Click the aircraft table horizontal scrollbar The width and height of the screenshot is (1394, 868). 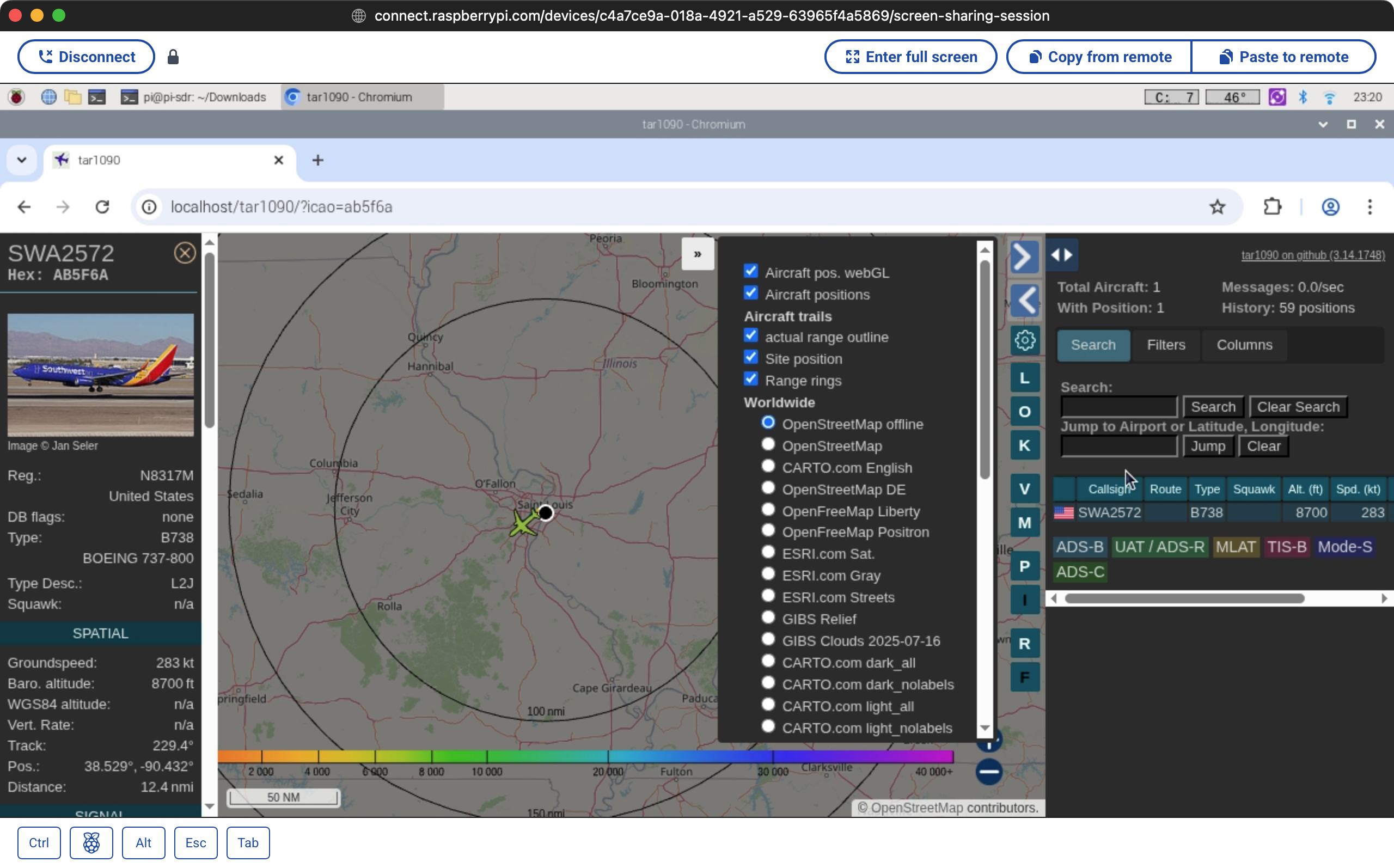coord(1184,599)
